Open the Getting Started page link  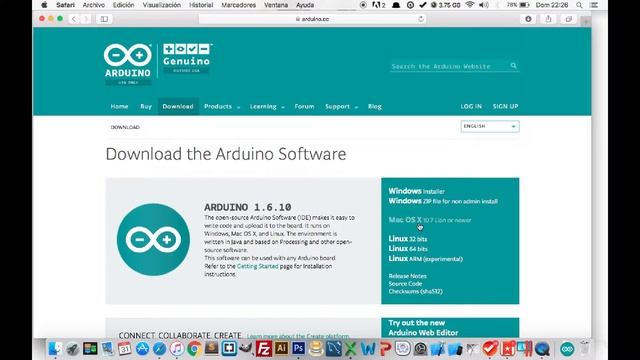[x=258, y=266]
